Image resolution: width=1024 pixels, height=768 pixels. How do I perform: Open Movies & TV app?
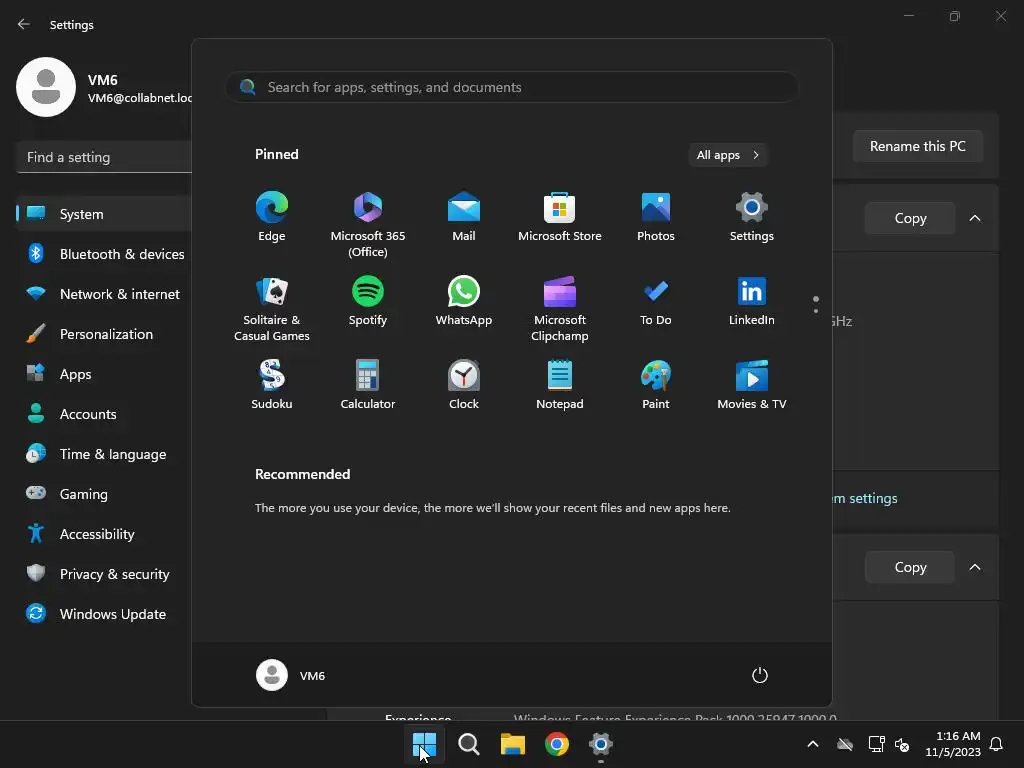(752, 385)
